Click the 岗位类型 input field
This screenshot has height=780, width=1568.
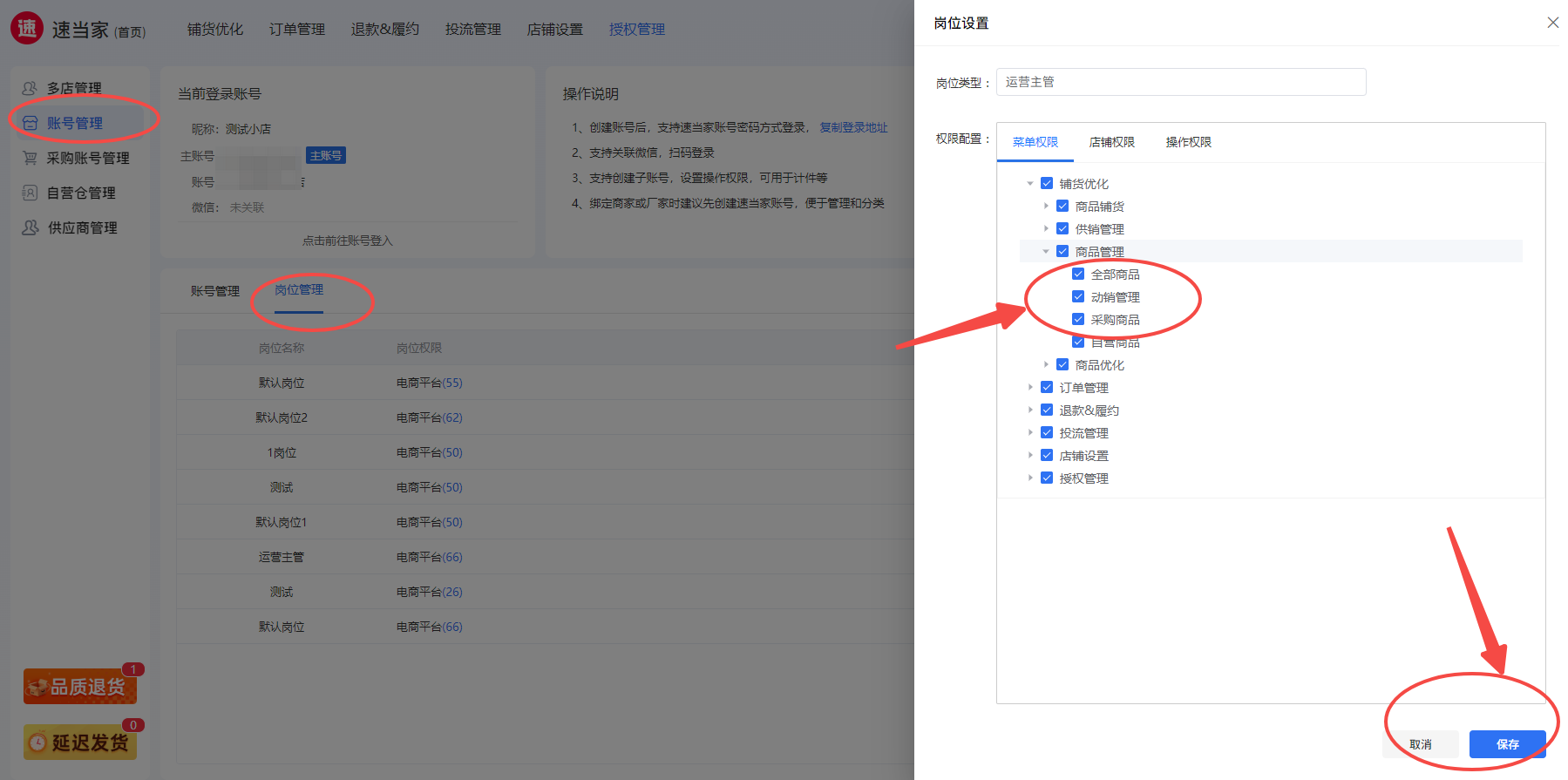[x=1181, y=82]
